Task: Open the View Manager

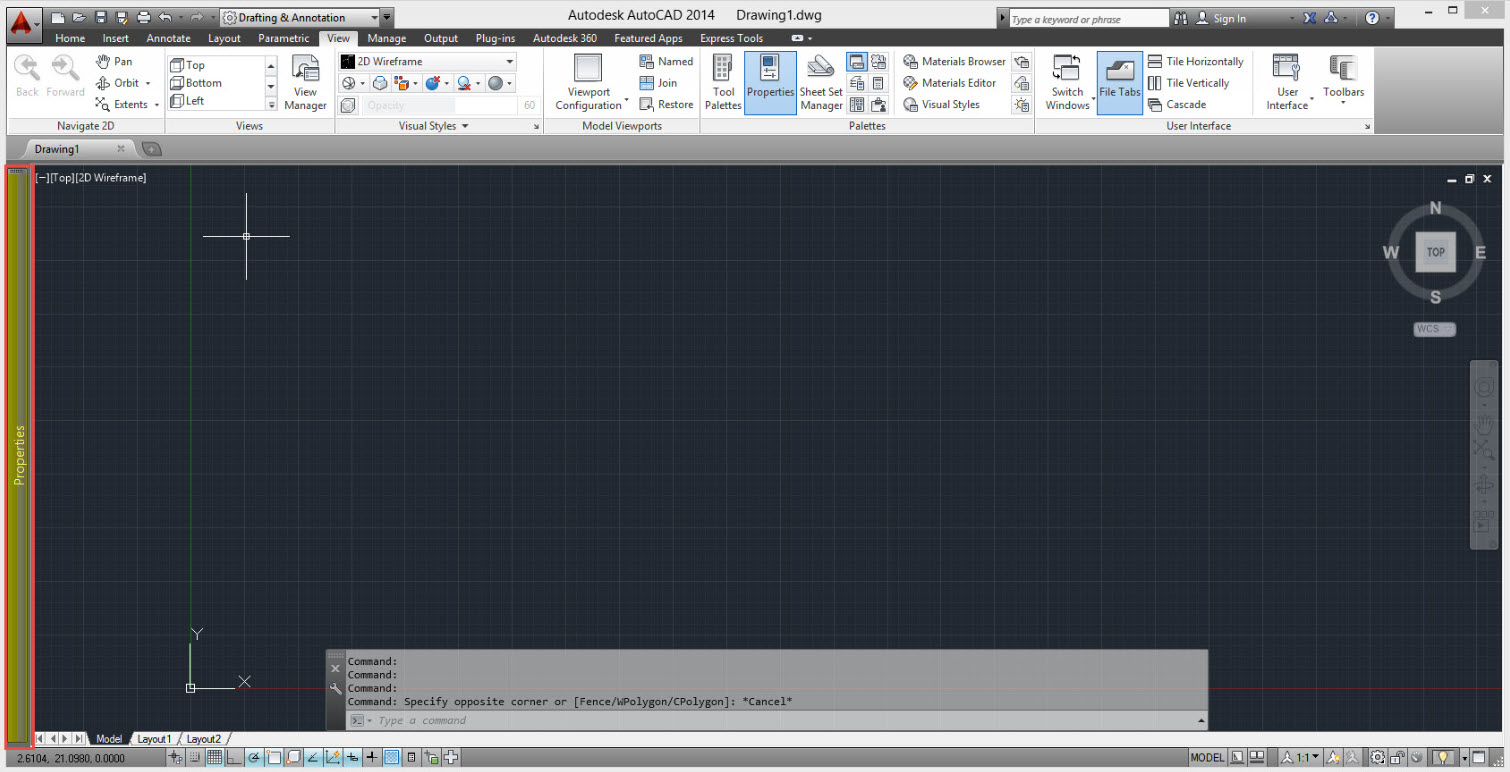Action: pos(305,82)
